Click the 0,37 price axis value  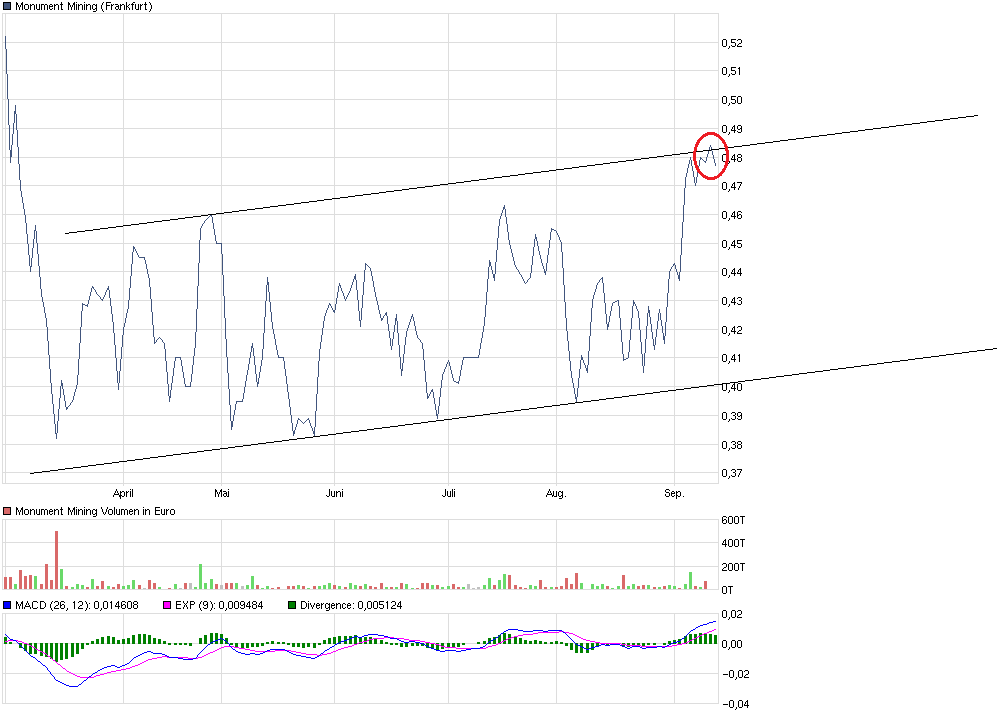[732, 474]
